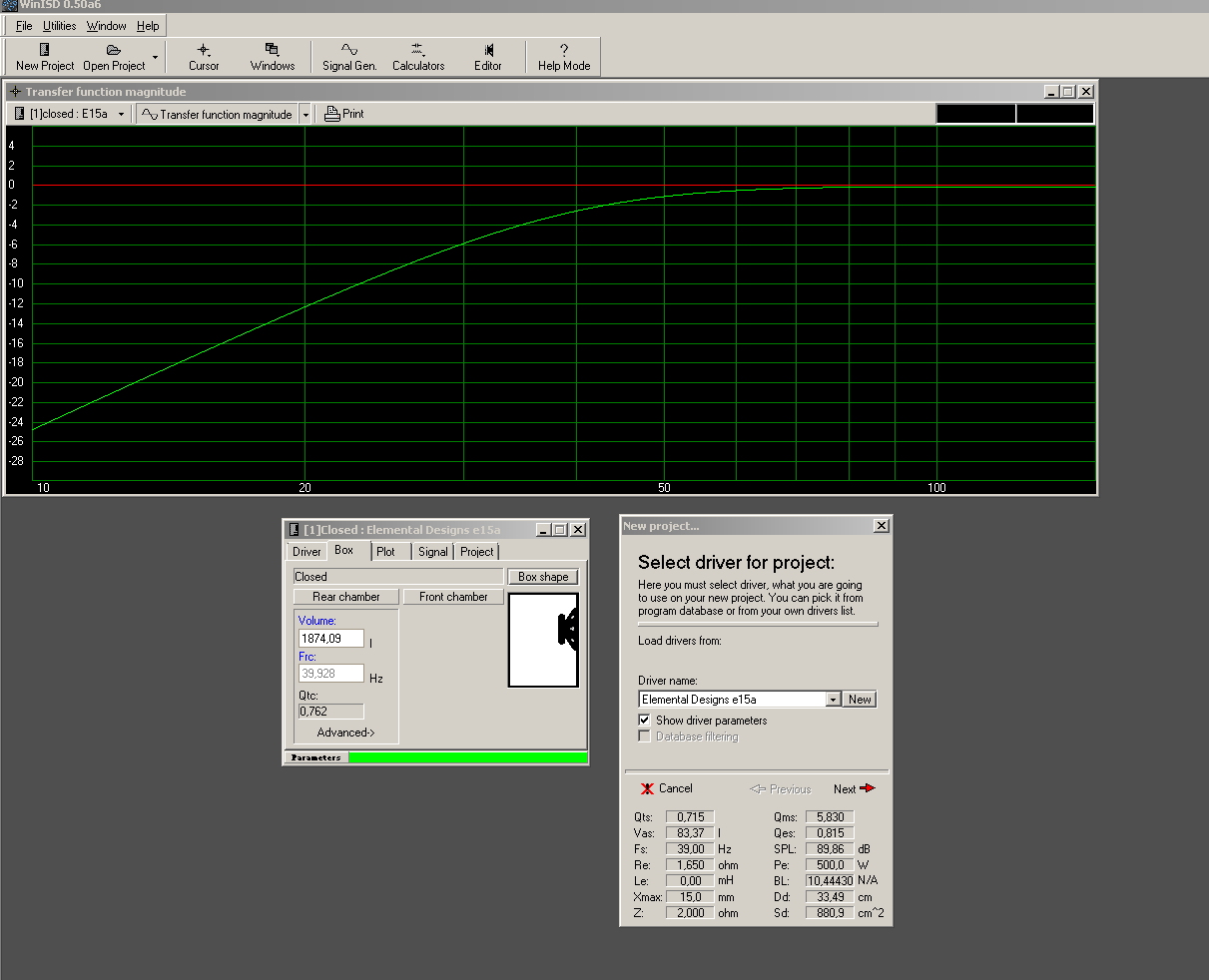
Task: Launch the Signal Gen. tool
Action: pos(349,57)
